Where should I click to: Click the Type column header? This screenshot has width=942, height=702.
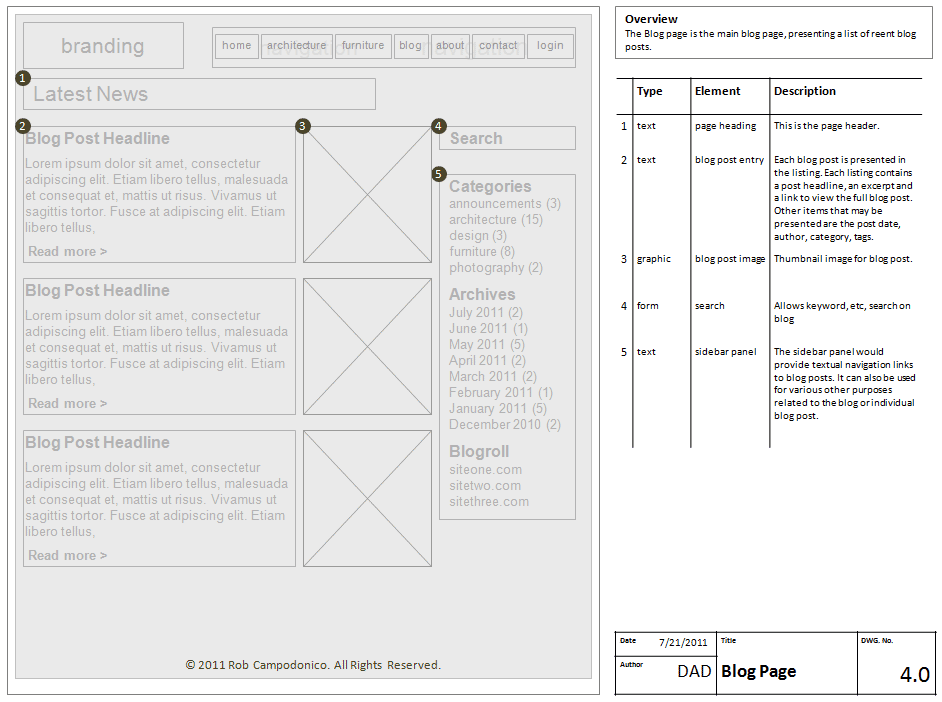click(649, 91)
